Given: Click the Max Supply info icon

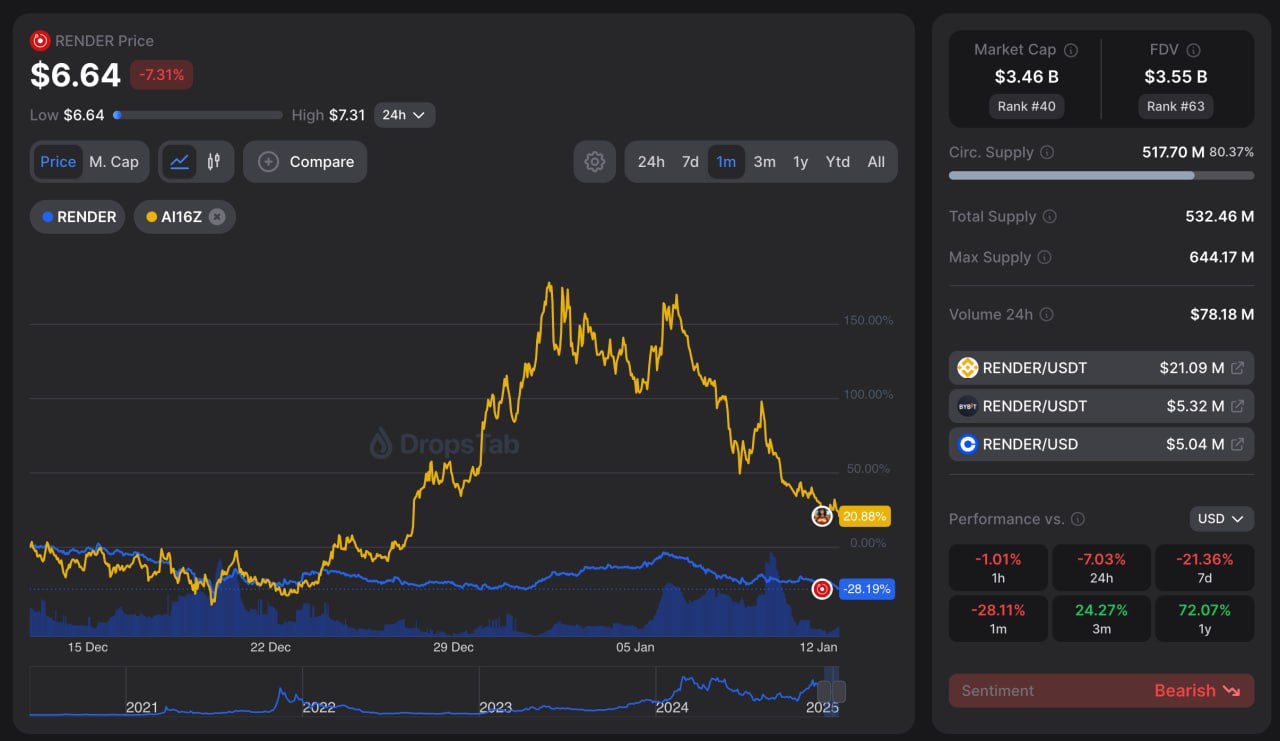Looking at the screenshot, I should [1044, 257].
